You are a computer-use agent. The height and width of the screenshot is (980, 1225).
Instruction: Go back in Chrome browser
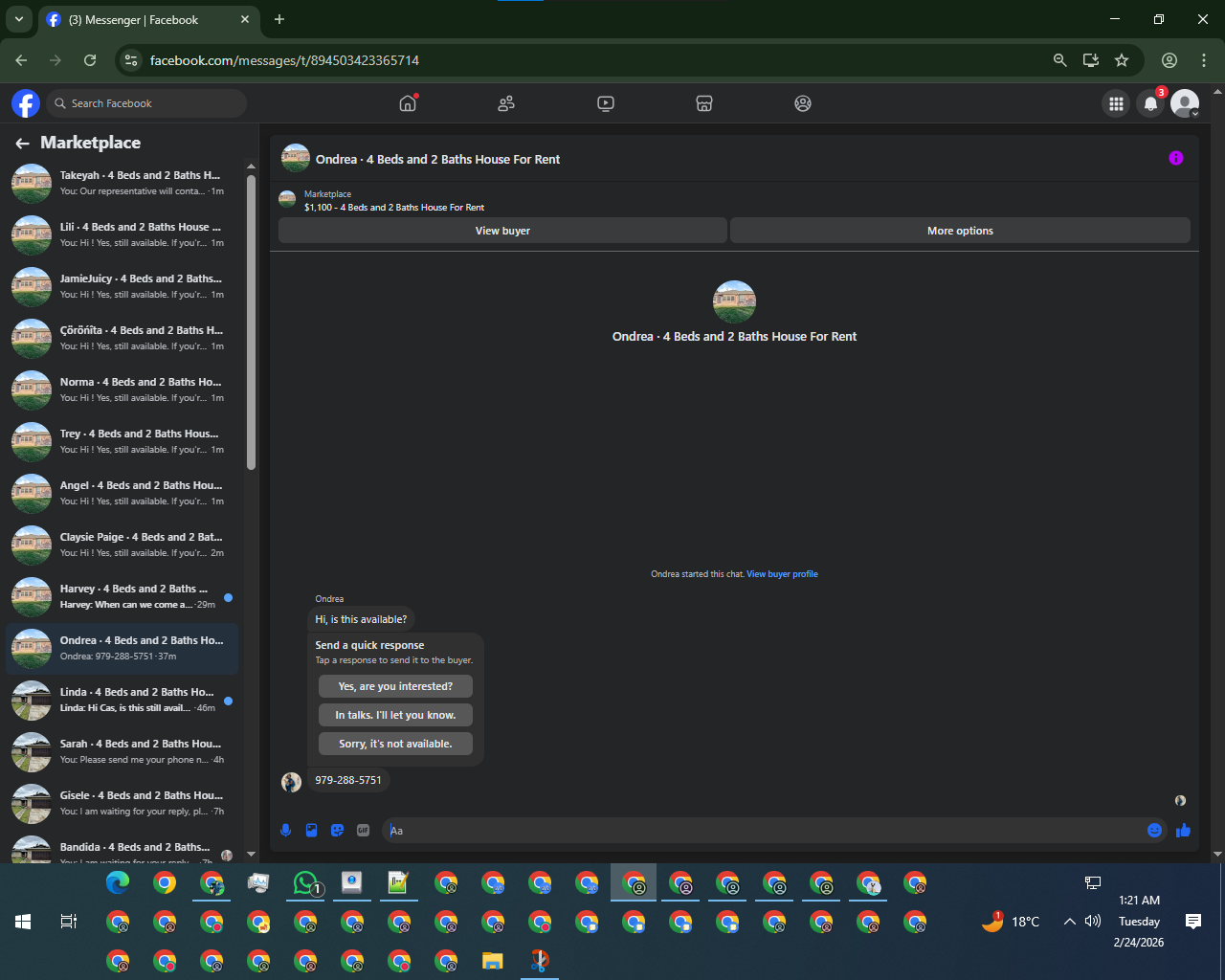click(22, 60)
